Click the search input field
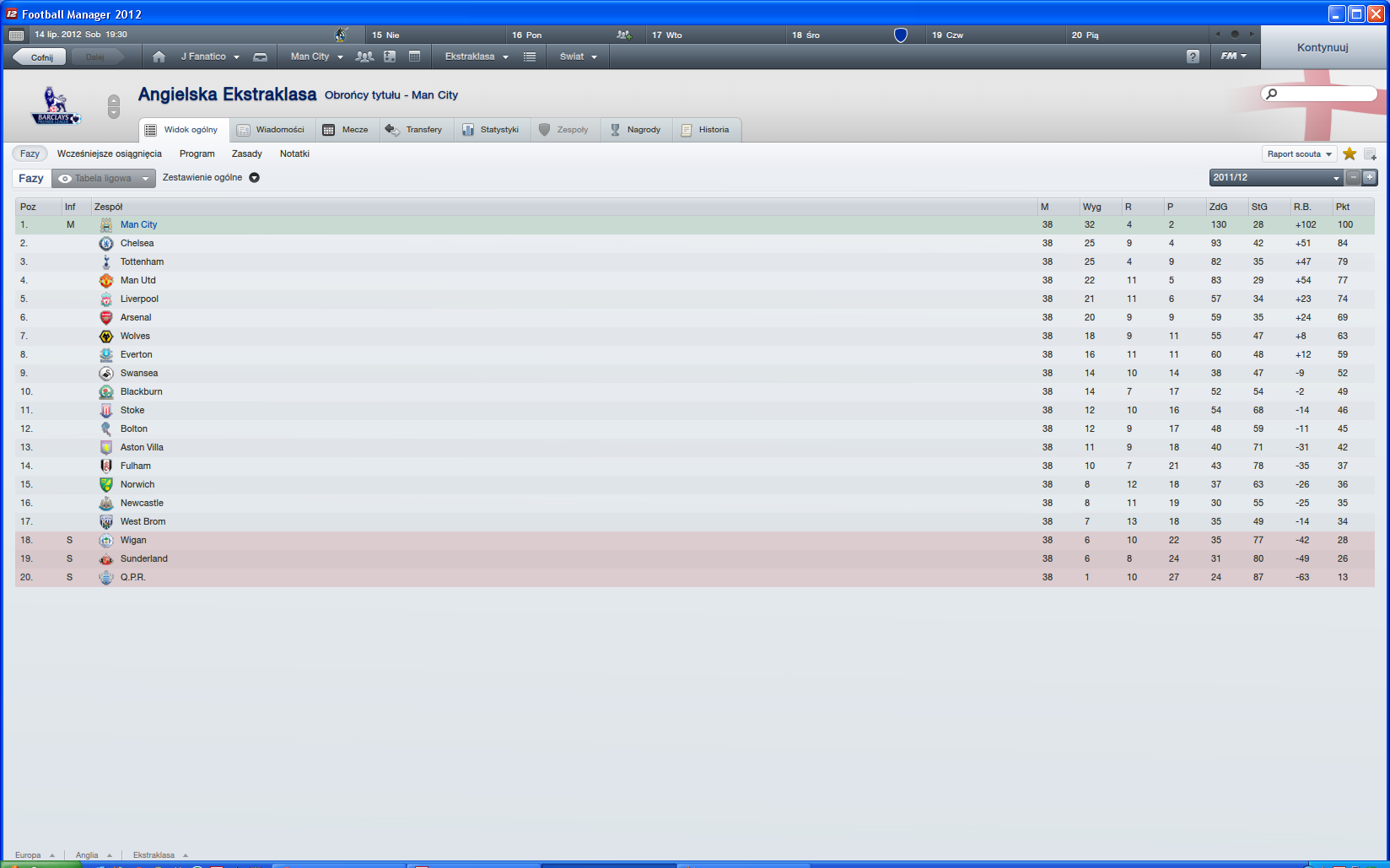 [1319, 94]
